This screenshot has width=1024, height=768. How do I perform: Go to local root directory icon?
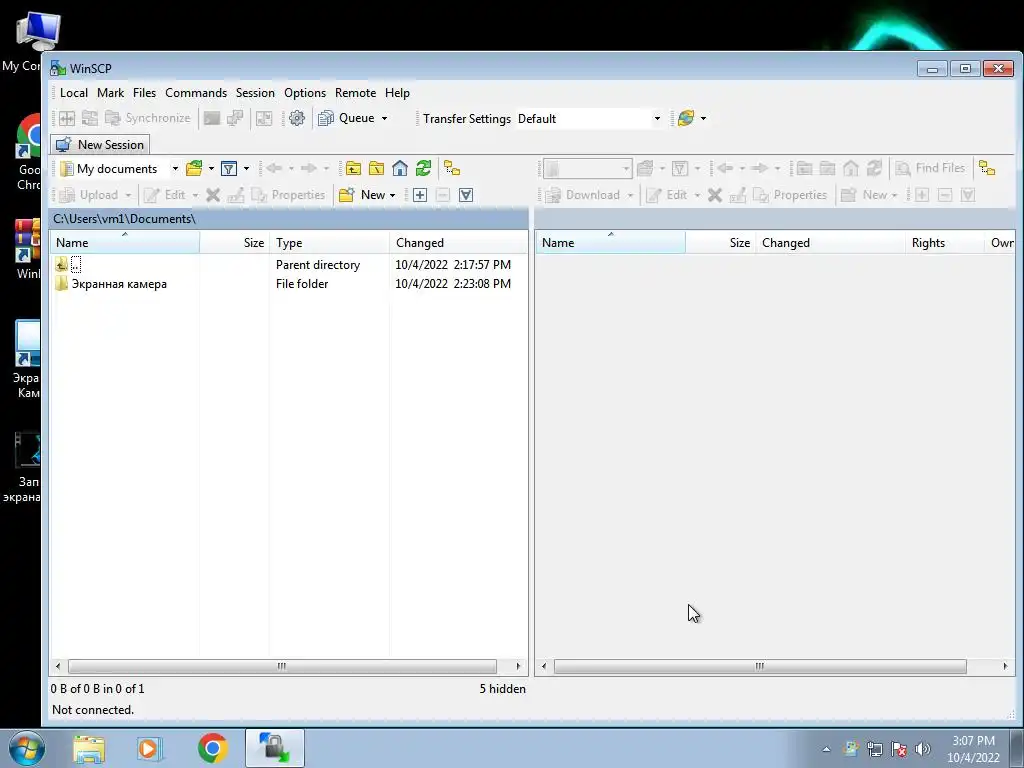click(x=376, y=168)
